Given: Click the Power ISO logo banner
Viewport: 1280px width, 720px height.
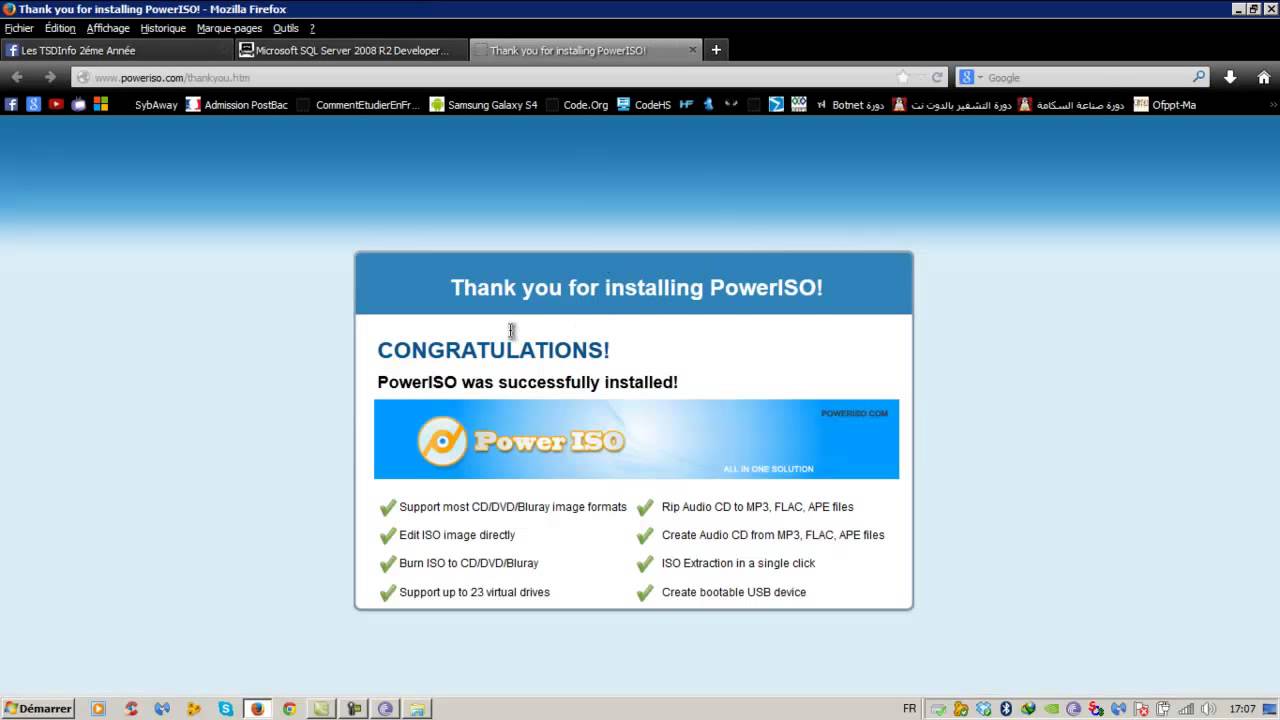Looking at the screenshot, I should (x=636, y=439).
